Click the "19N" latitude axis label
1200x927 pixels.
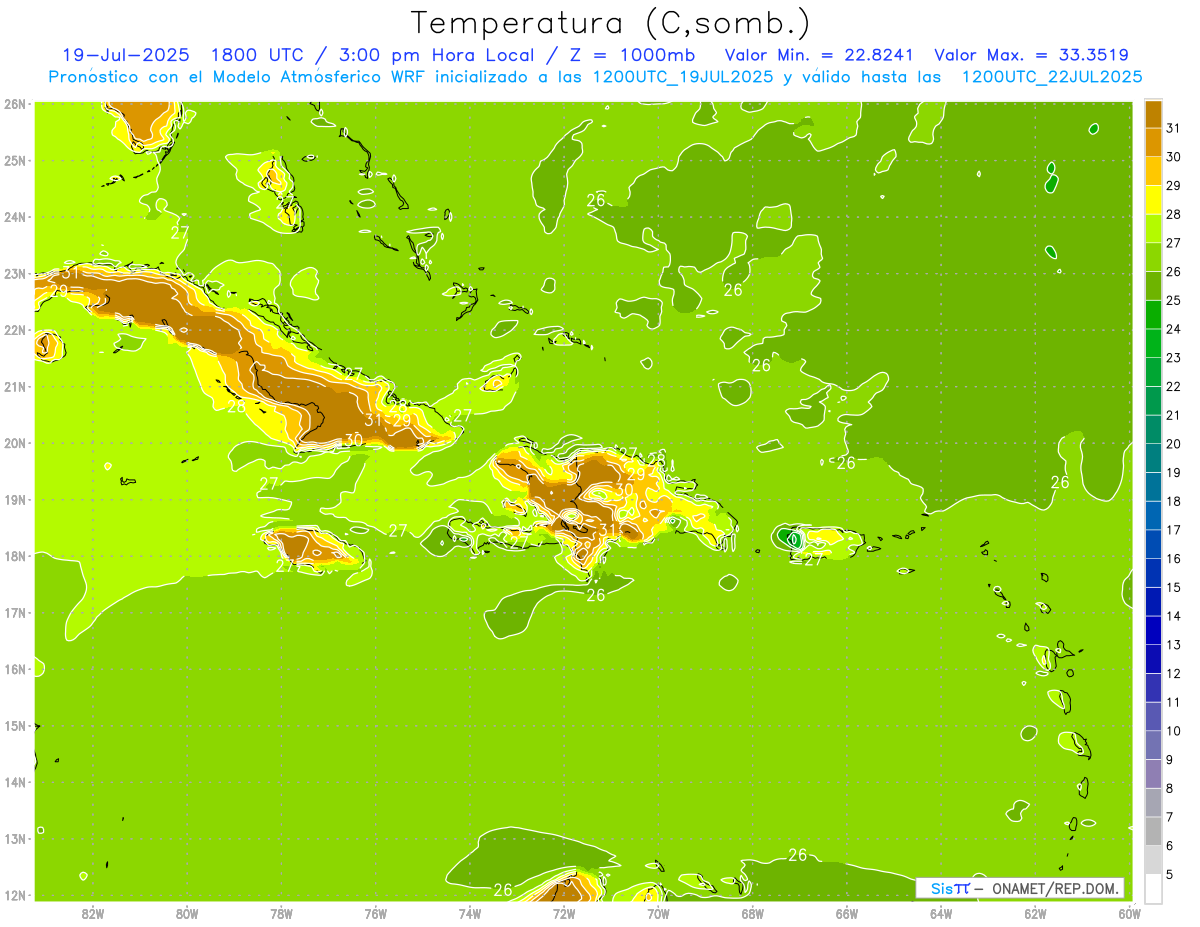pos(15,499)
